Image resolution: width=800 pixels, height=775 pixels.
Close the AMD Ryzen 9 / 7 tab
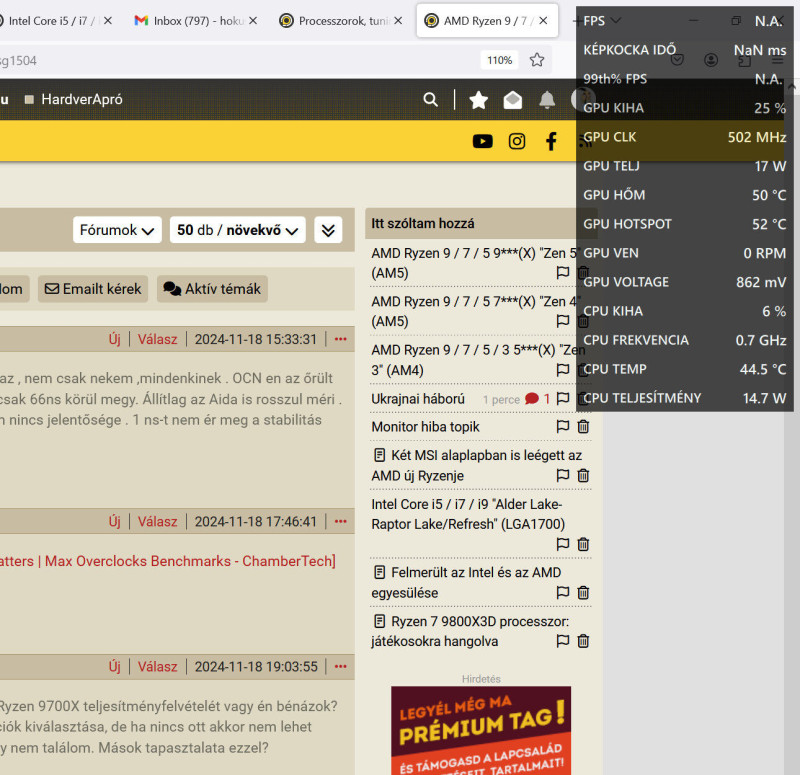point(543,20)
